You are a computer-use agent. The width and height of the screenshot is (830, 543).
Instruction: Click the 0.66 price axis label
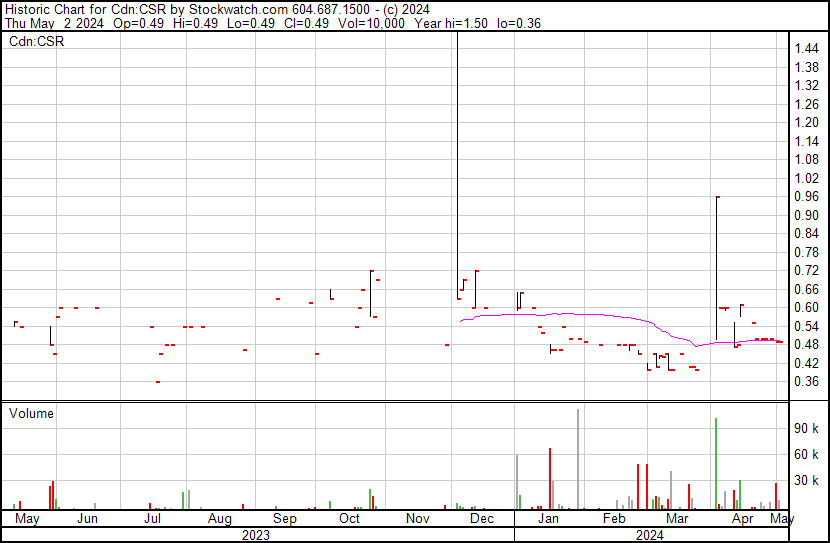click(x=807, y=289)
